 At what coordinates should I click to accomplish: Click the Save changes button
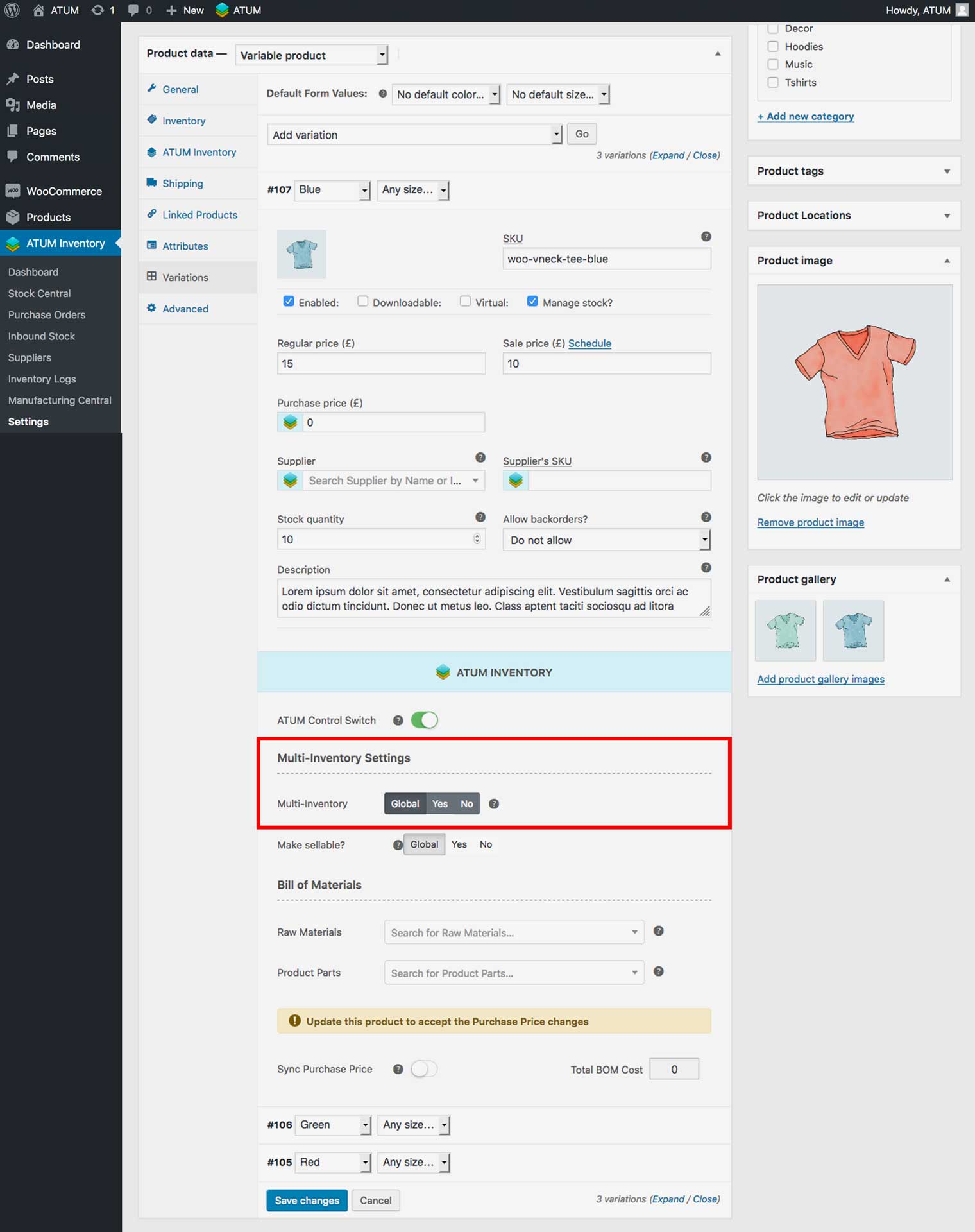point(307,1200)
